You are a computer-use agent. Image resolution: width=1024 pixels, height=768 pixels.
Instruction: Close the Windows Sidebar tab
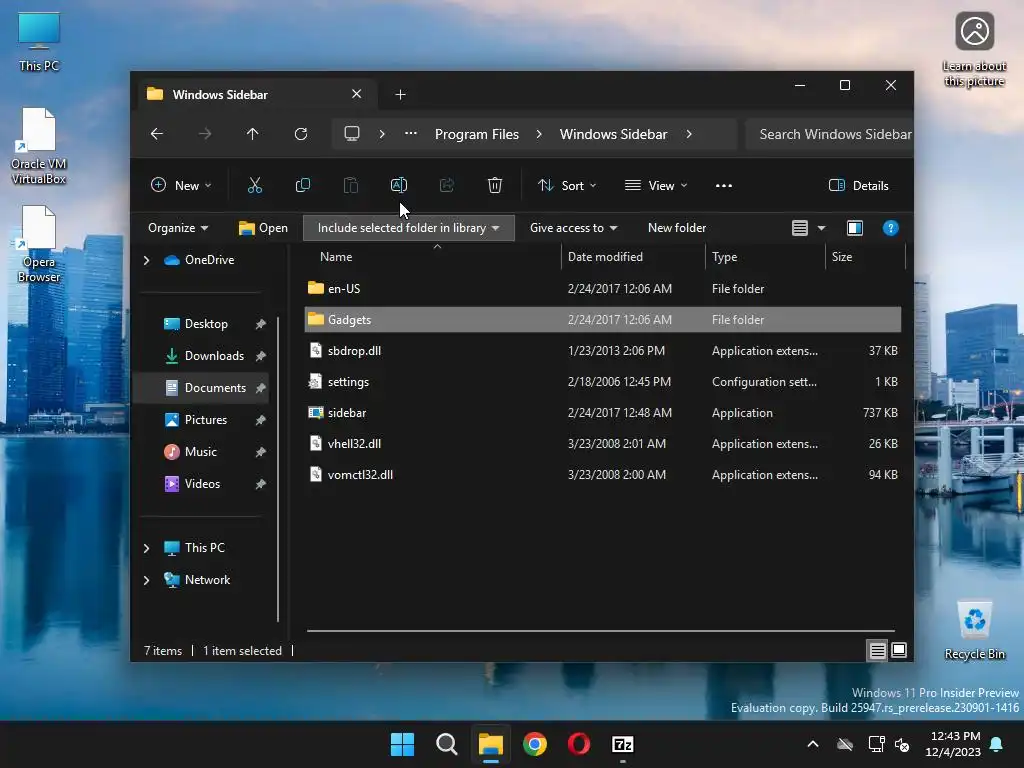point(357,94)
